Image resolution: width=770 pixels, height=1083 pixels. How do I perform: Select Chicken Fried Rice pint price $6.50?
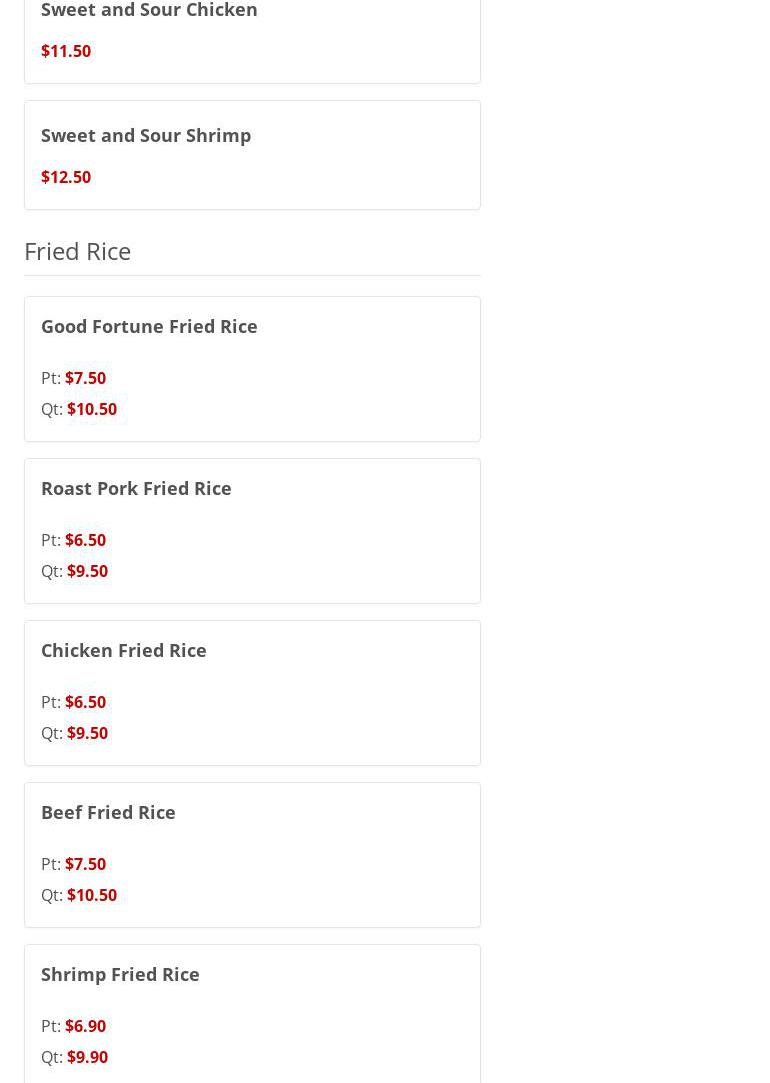pyautogui.click(x=85, y=702)
